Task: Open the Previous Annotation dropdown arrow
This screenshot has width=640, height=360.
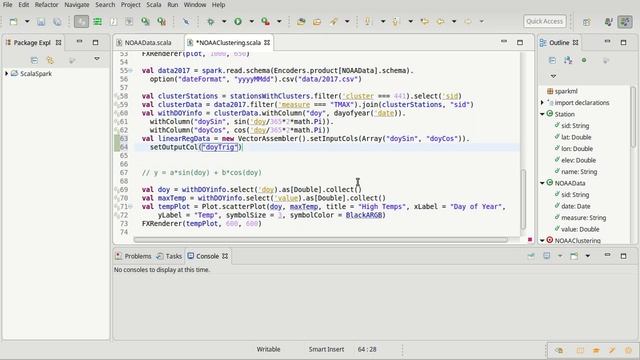Action: pos(410,21)
